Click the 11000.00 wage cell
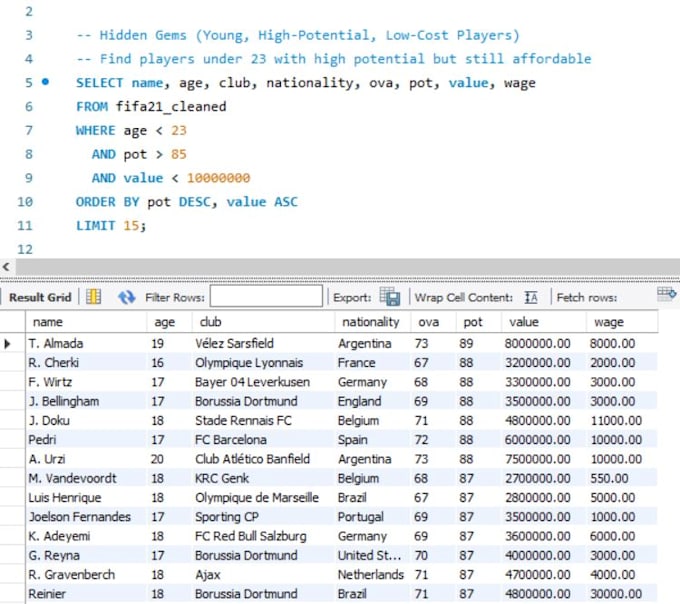Screen dimensions: 680x604 click(x=622, y=421)
